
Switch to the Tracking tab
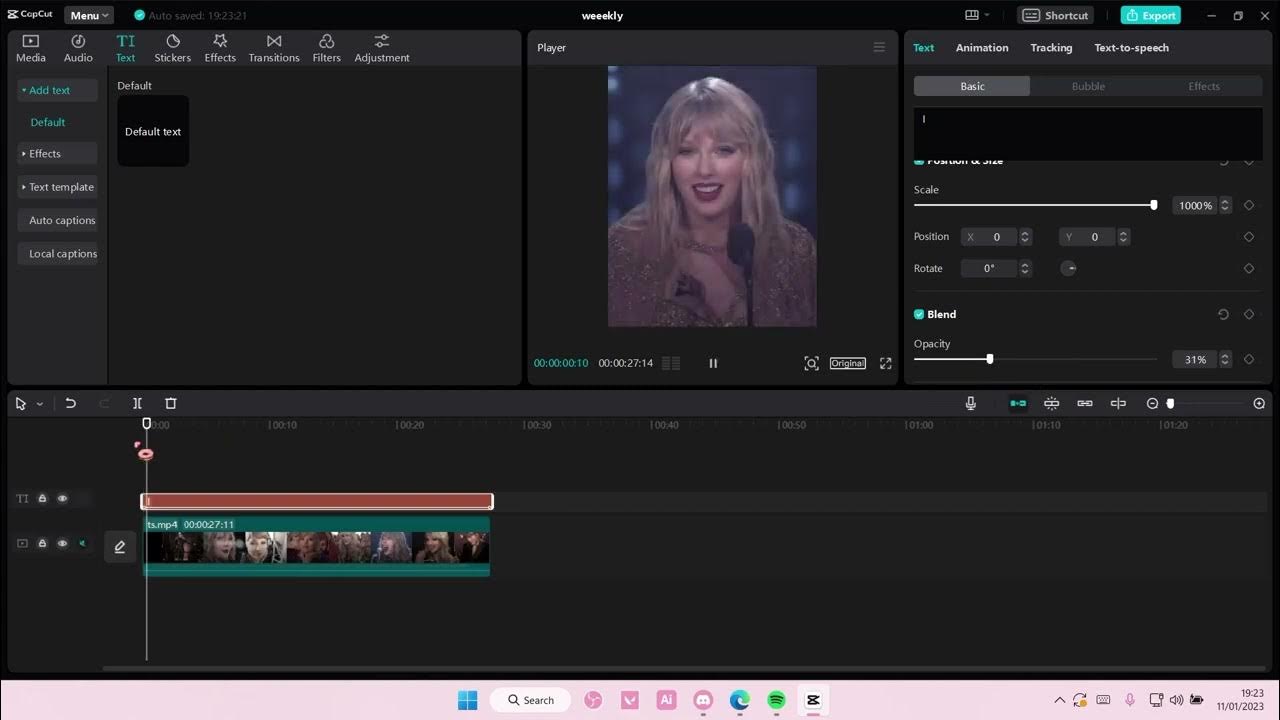tap(1051, 48)
